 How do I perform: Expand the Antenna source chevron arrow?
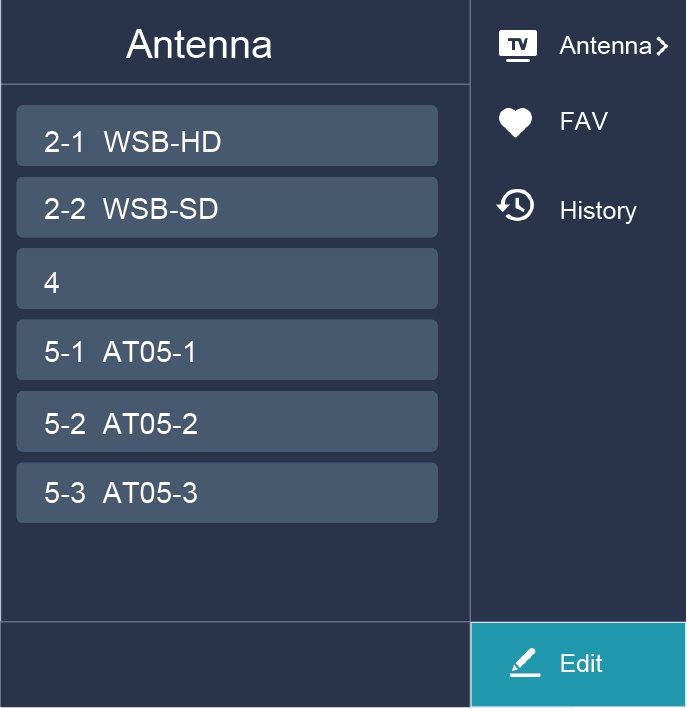click(x=662, y=46)
